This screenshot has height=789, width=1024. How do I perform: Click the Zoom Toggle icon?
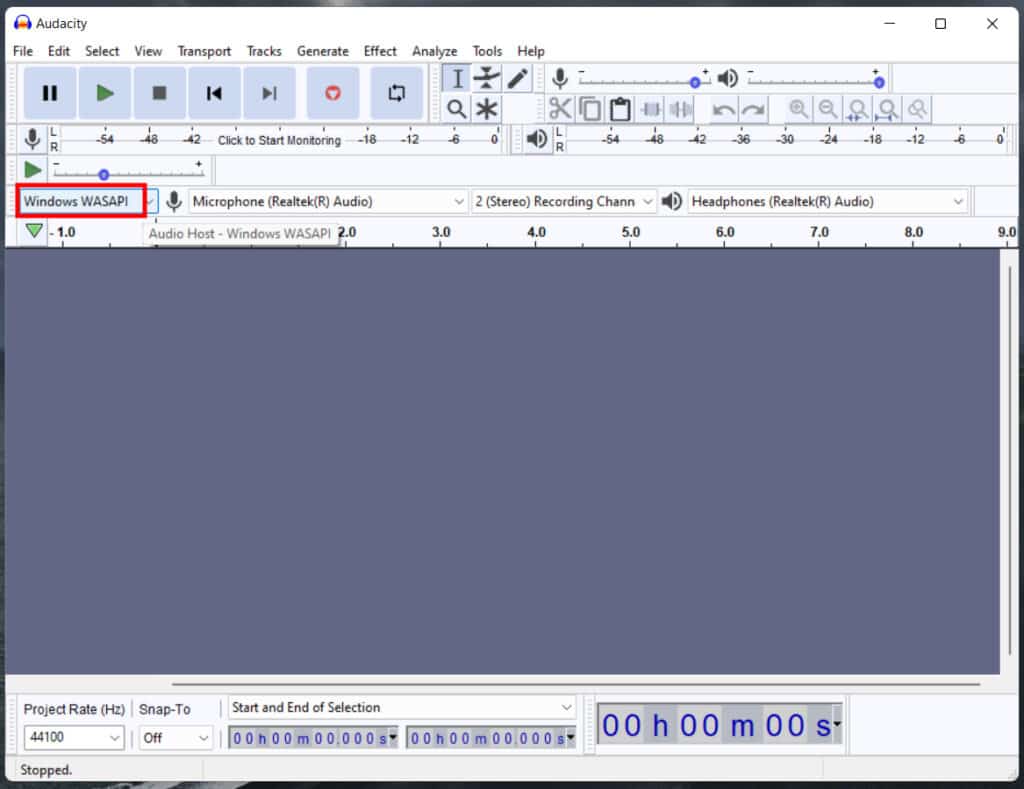(x=918, y=109)
